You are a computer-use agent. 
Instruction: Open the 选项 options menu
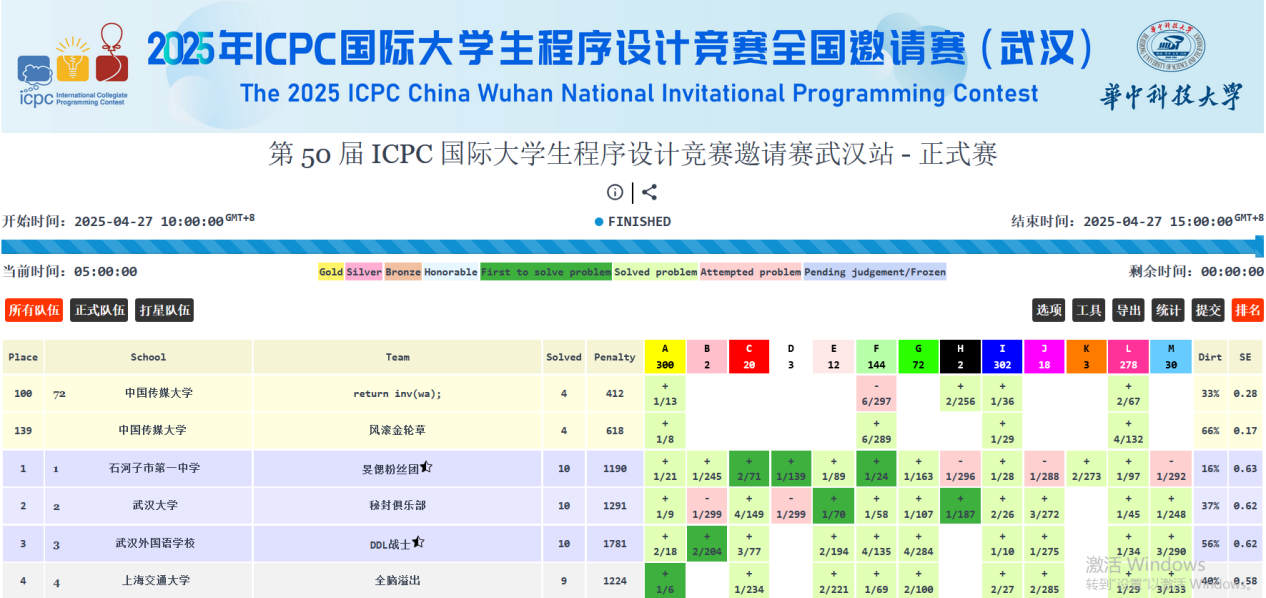point(1048,310)
